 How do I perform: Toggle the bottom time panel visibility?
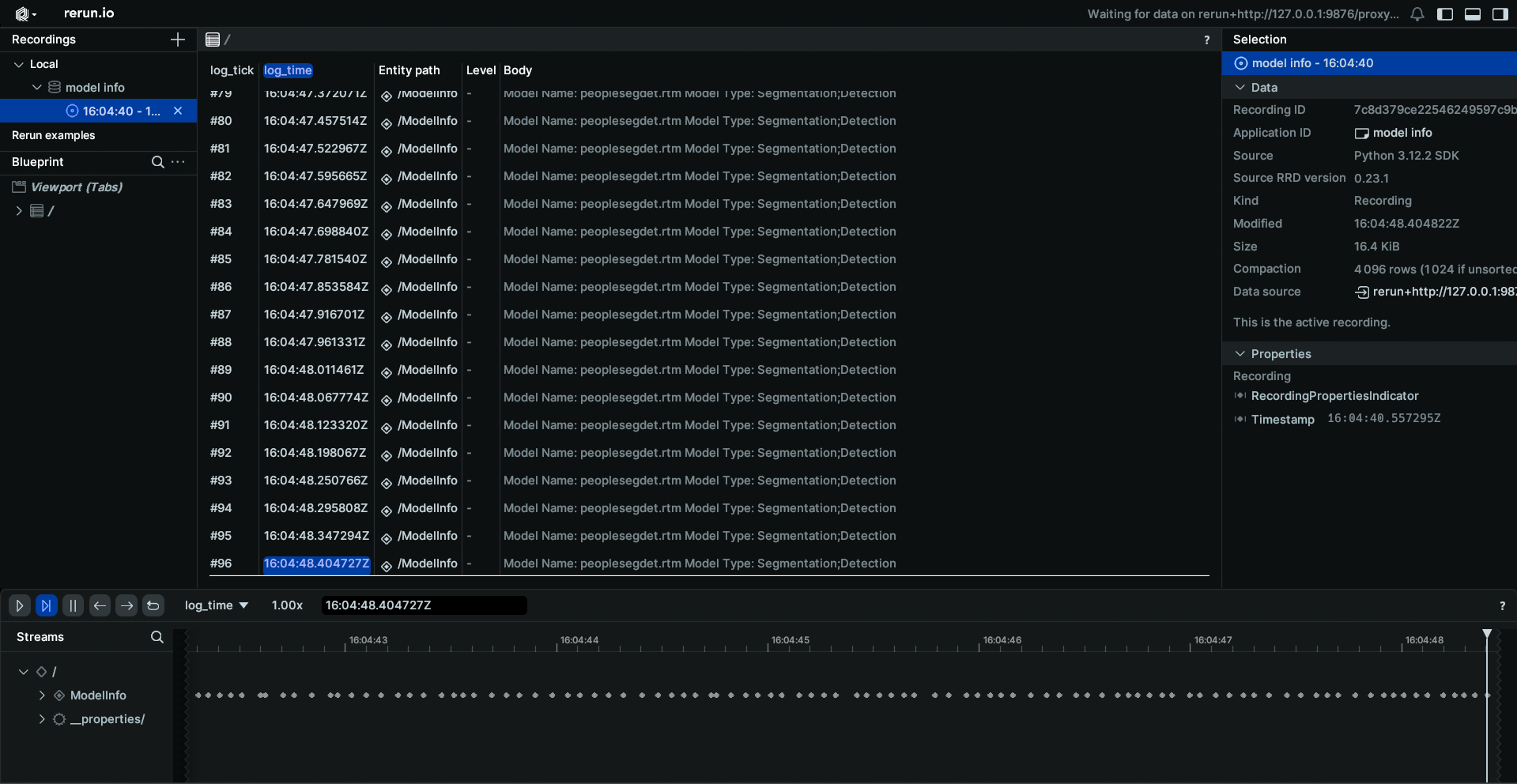[x=1473, y=14]
